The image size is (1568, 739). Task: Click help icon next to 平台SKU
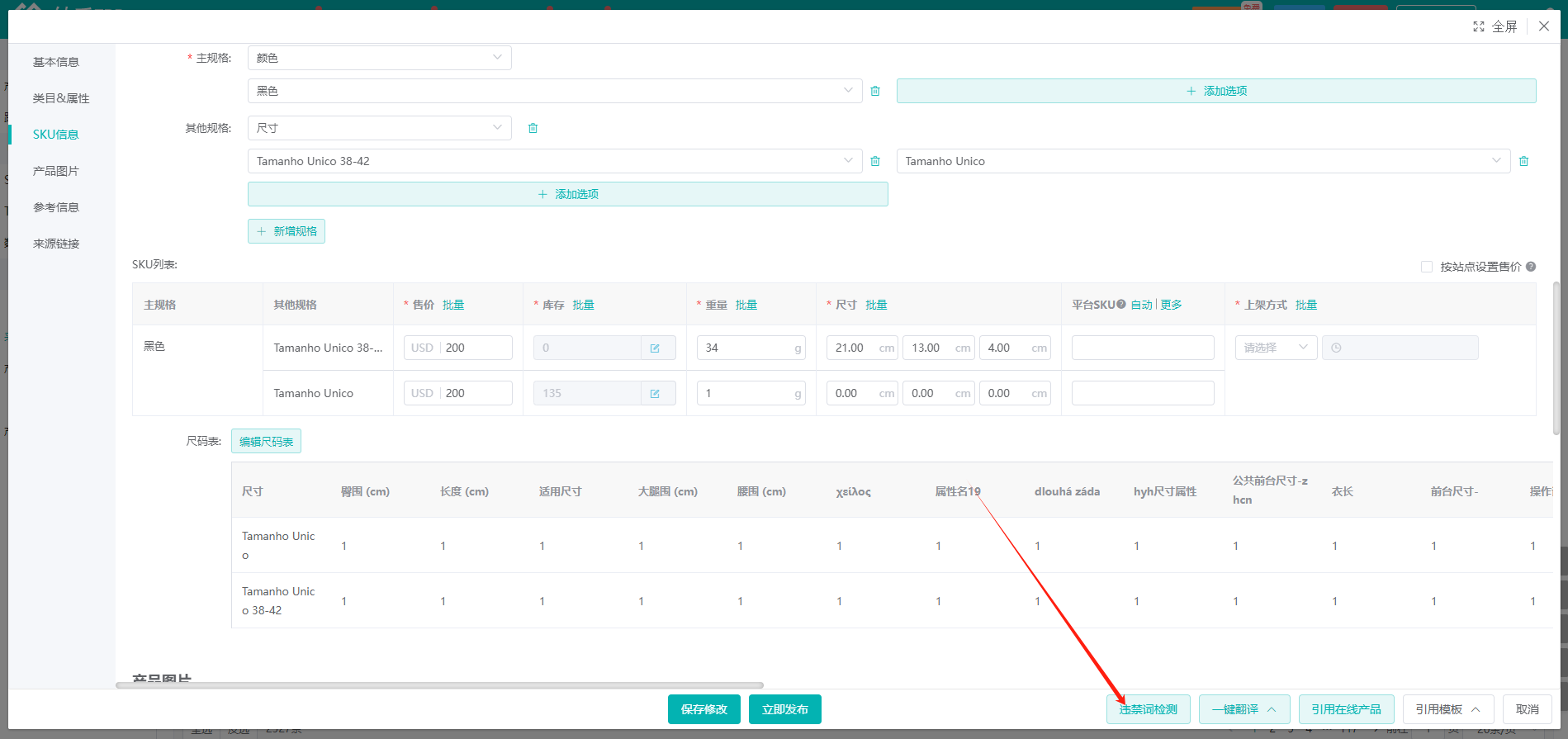(1121, 305)
